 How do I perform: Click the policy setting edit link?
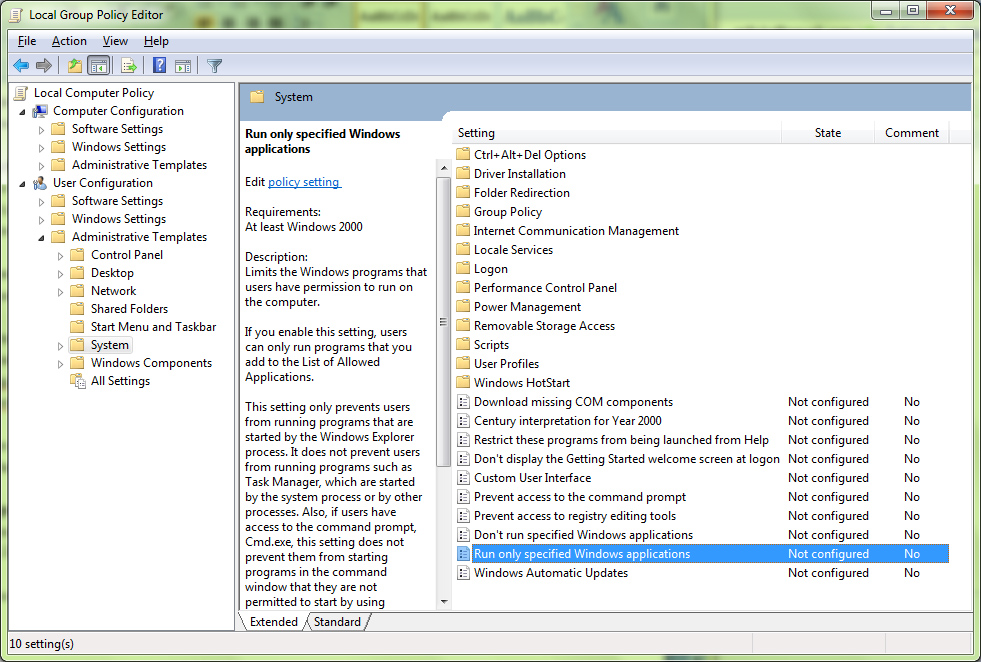[304, 181]
